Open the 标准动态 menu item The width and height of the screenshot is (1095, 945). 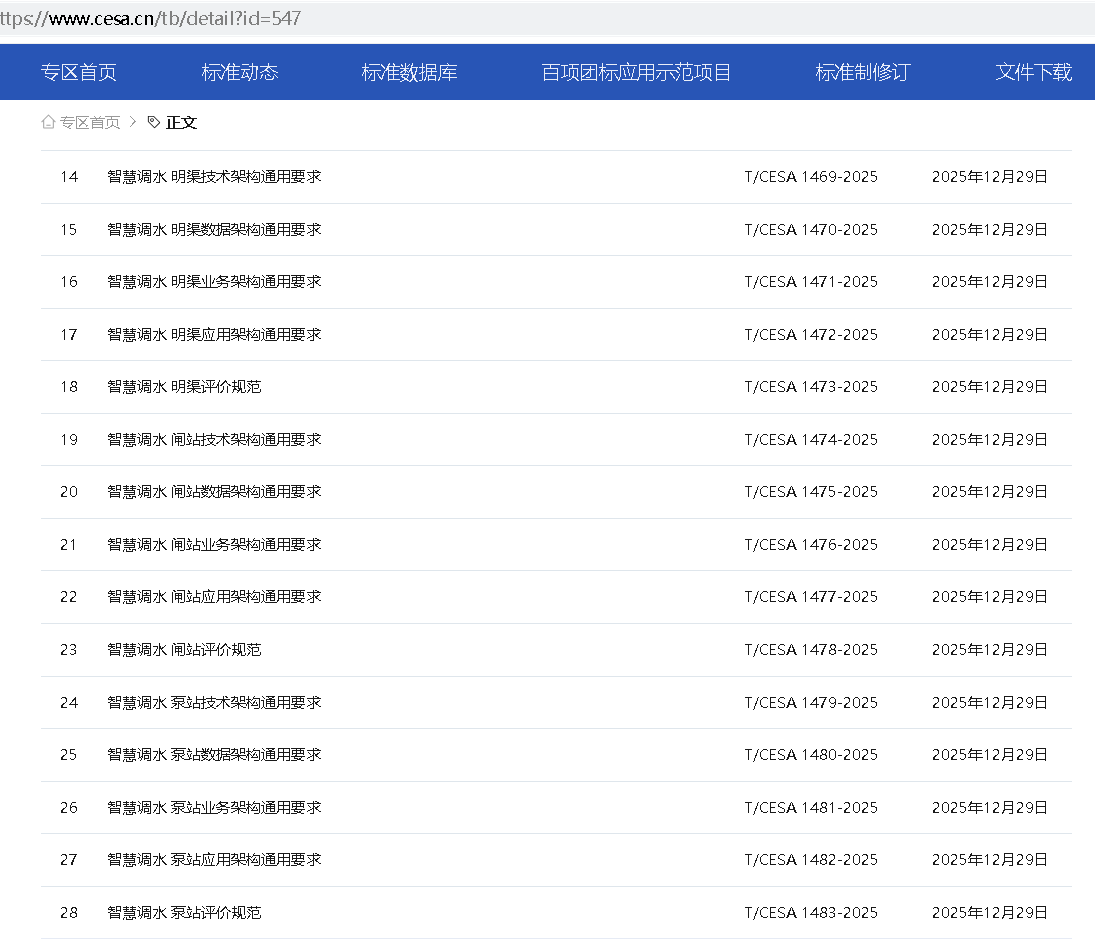pos(240,71)
